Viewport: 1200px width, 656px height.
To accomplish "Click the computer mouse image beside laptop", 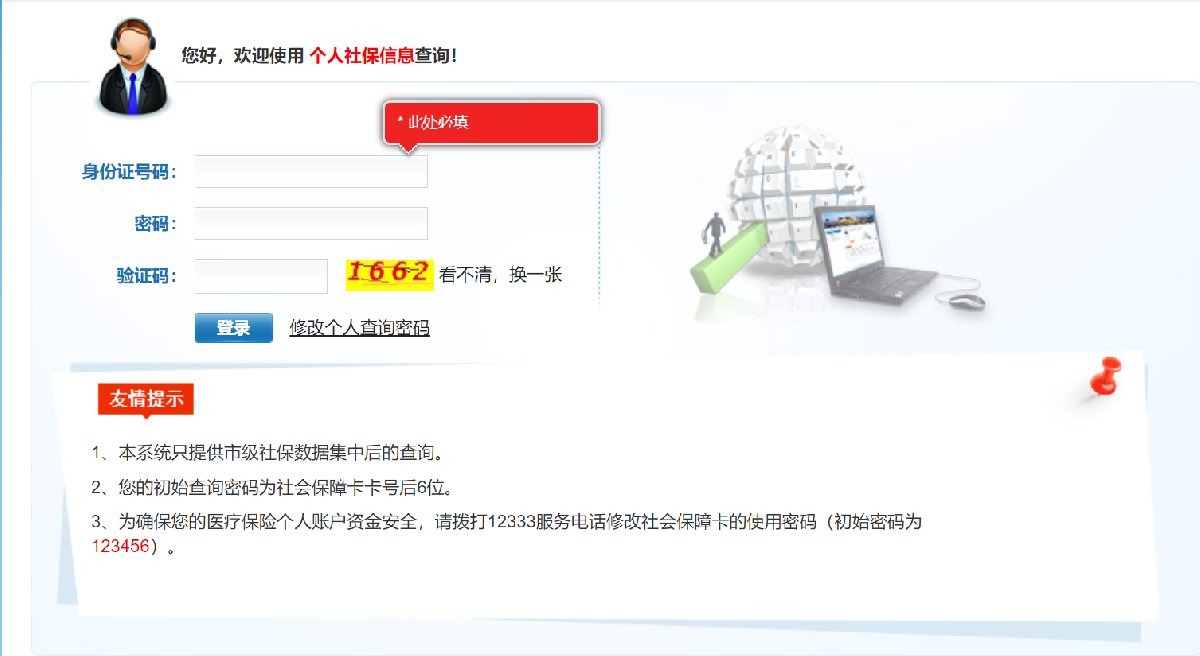I will point(966,300).
